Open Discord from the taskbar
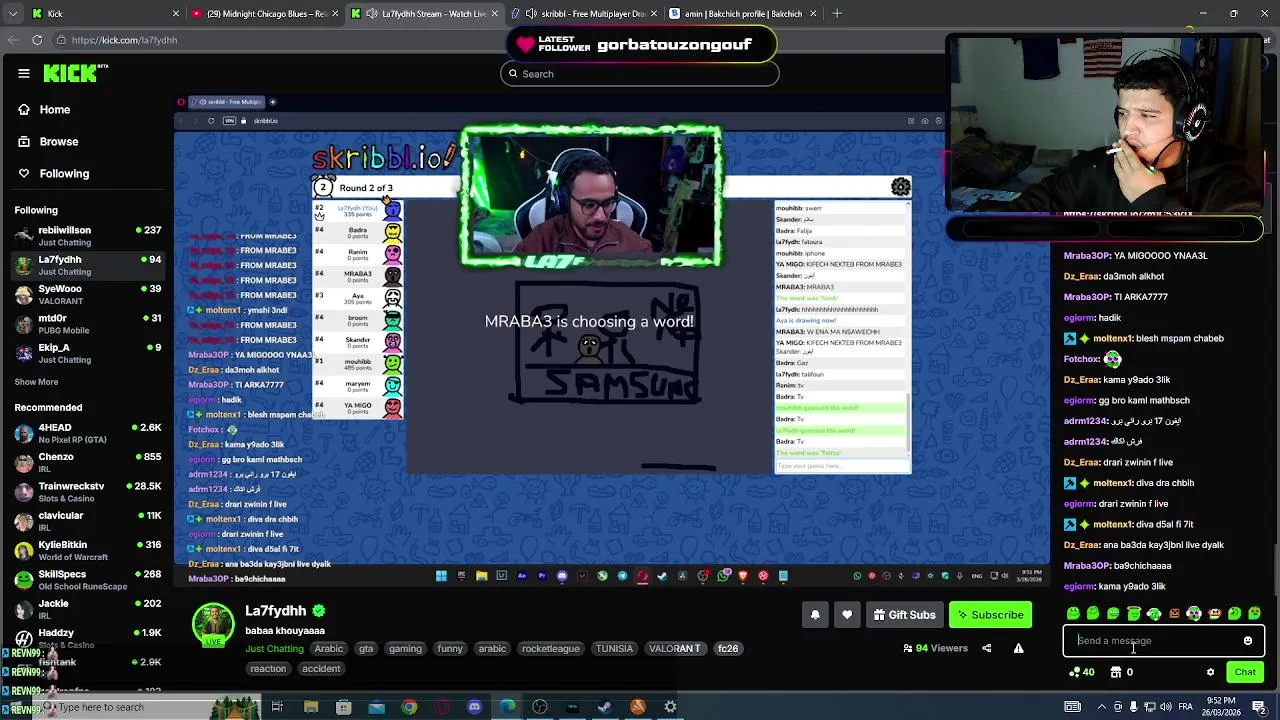The height and width of the screenshot is (720, 1280). pos(474,708)
